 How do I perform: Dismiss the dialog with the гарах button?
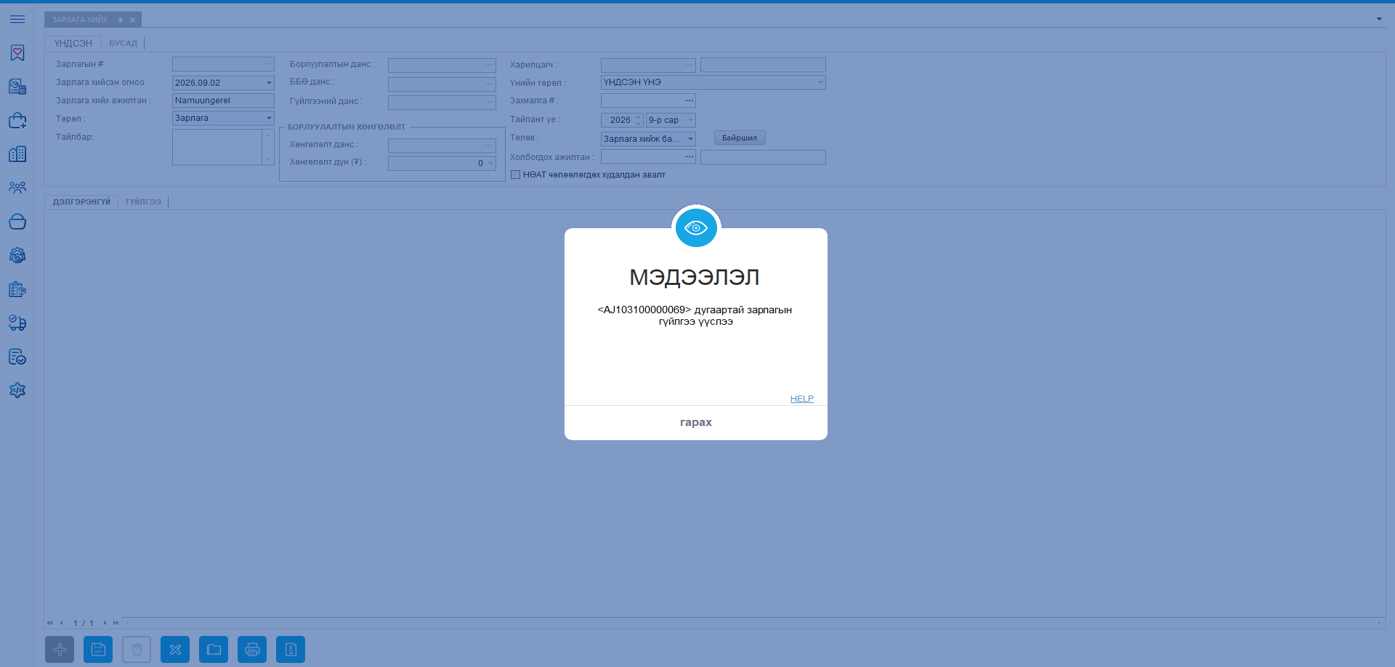coord(695,422)
